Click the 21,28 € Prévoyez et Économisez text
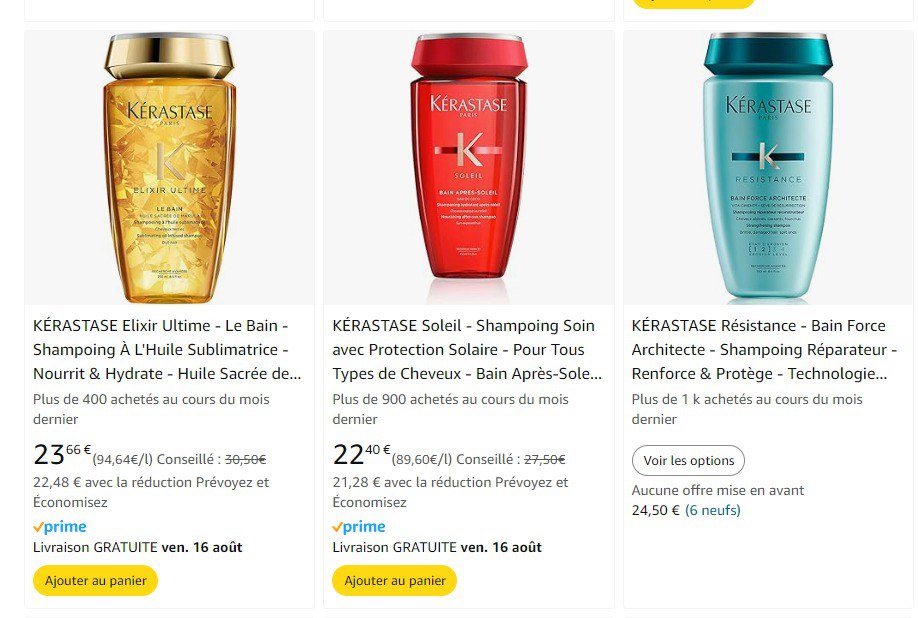This screenshot has width=918, height=618. [x=450, y=492]
